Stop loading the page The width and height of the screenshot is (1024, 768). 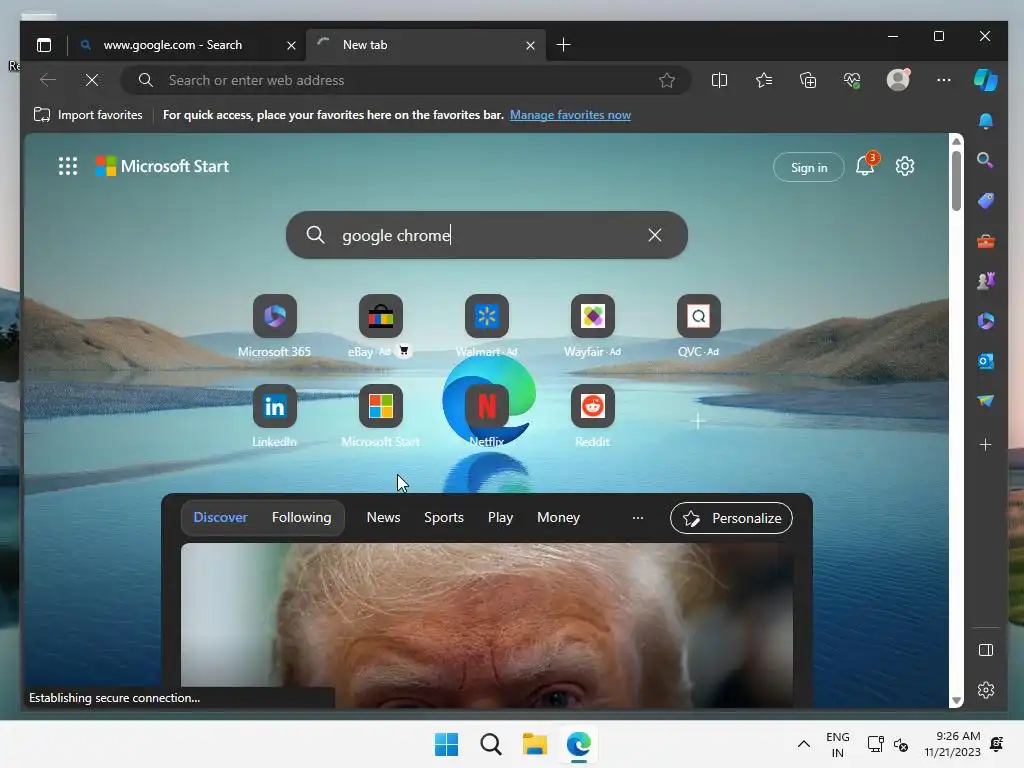coord(92,80)
